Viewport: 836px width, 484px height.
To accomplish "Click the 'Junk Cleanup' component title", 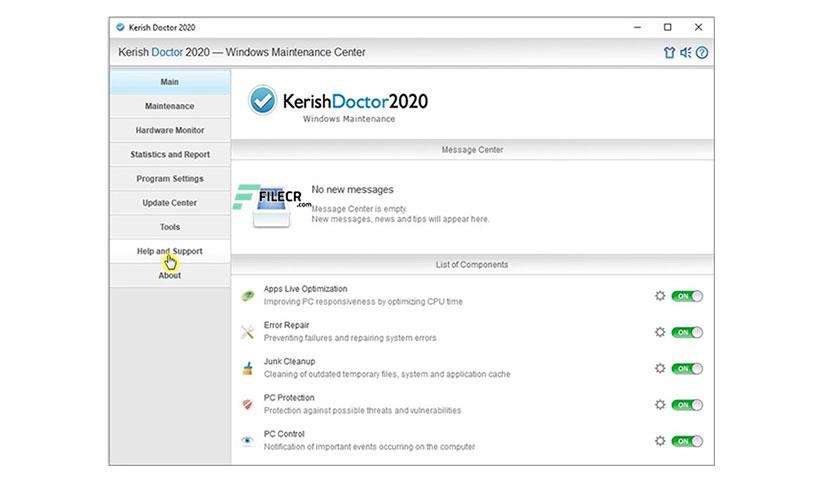I will [289, 361].
